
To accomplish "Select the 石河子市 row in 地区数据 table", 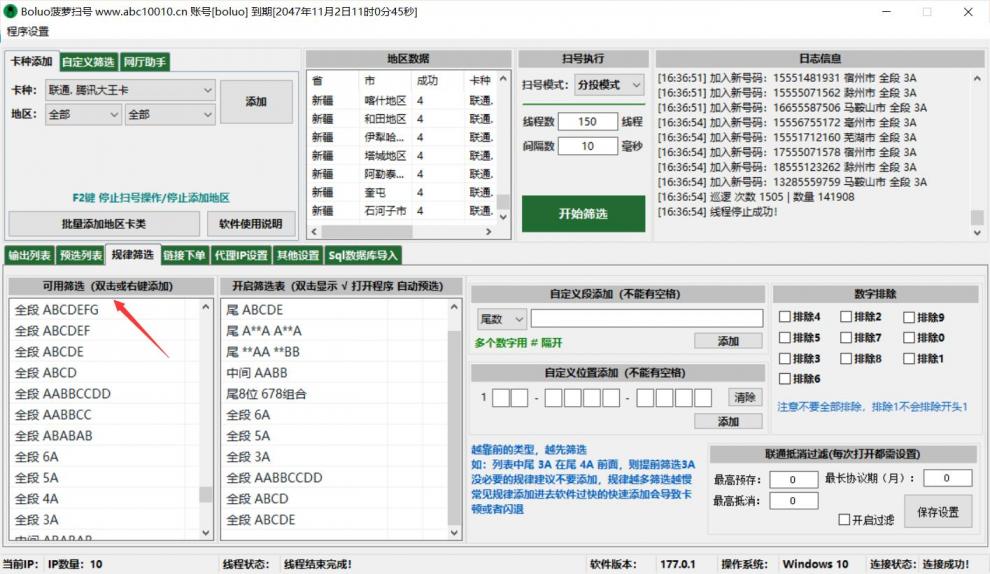I will 402,210.
